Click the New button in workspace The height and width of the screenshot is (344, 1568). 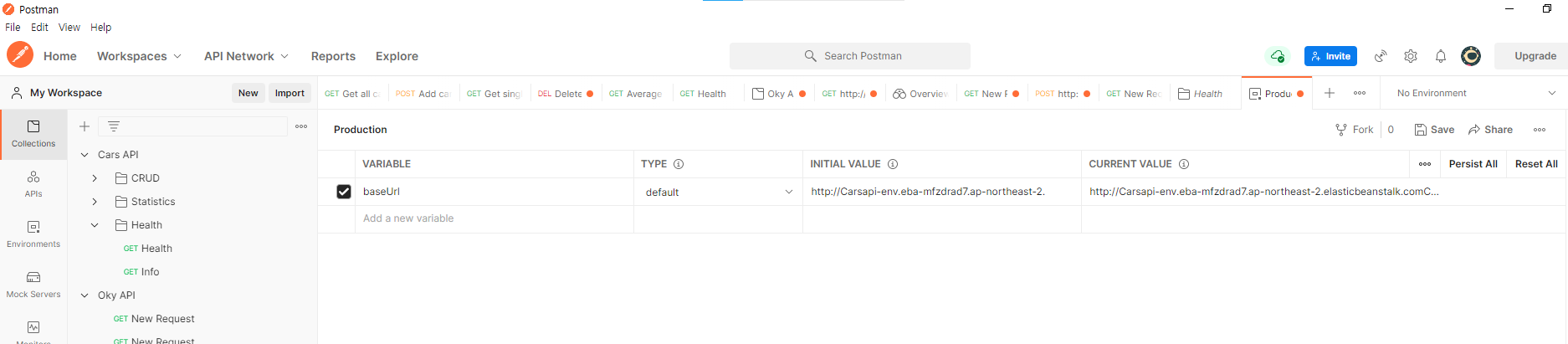(248, 93)
